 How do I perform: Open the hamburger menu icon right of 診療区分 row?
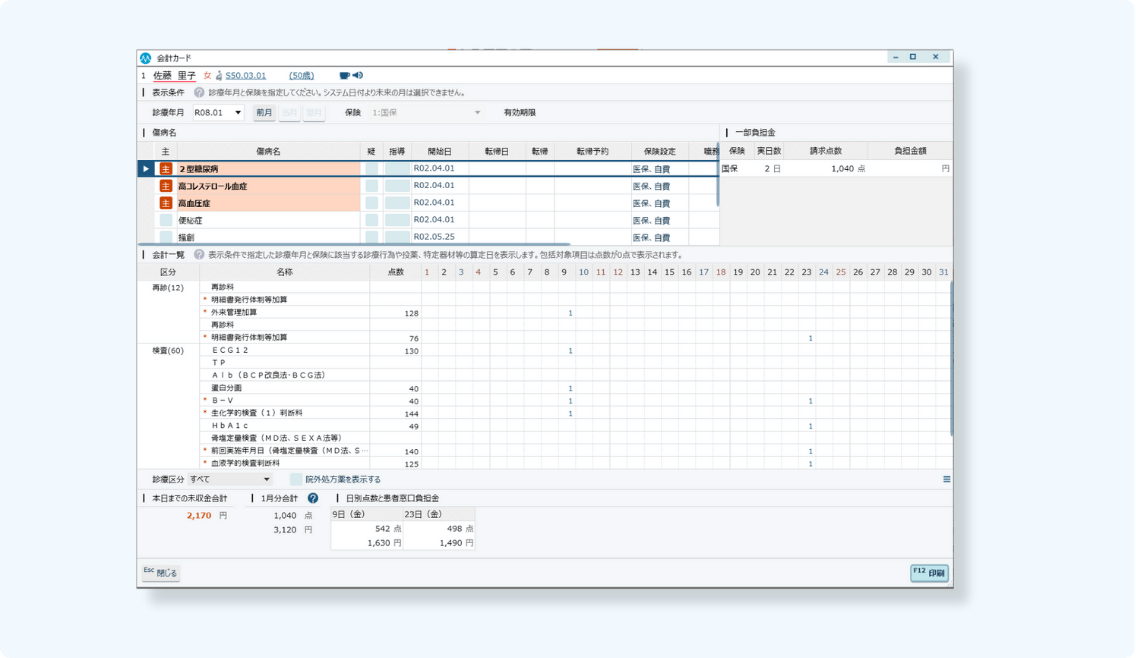pyautogui.click(x=946, y=480)
